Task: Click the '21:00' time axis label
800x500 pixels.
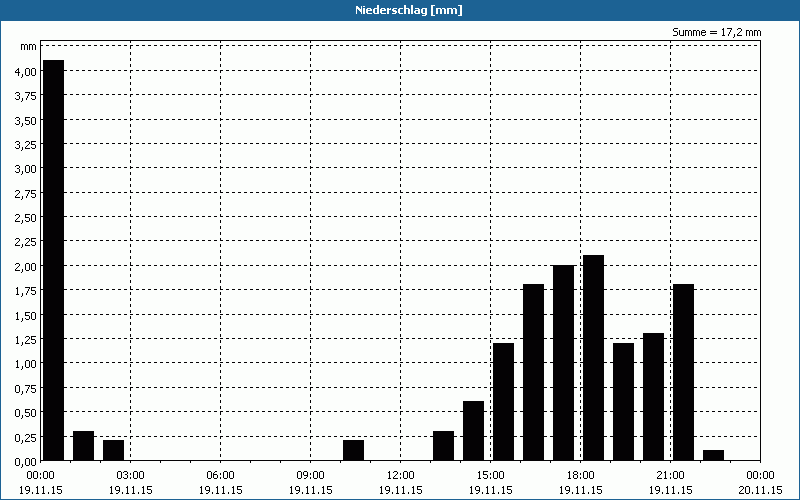Action: [x=670, y=476]
